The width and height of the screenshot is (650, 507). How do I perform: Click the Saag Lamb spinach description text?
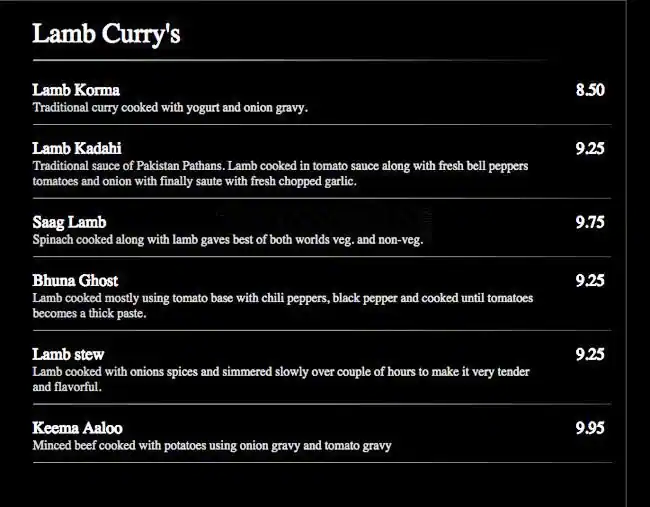click(x=227, y=240)
